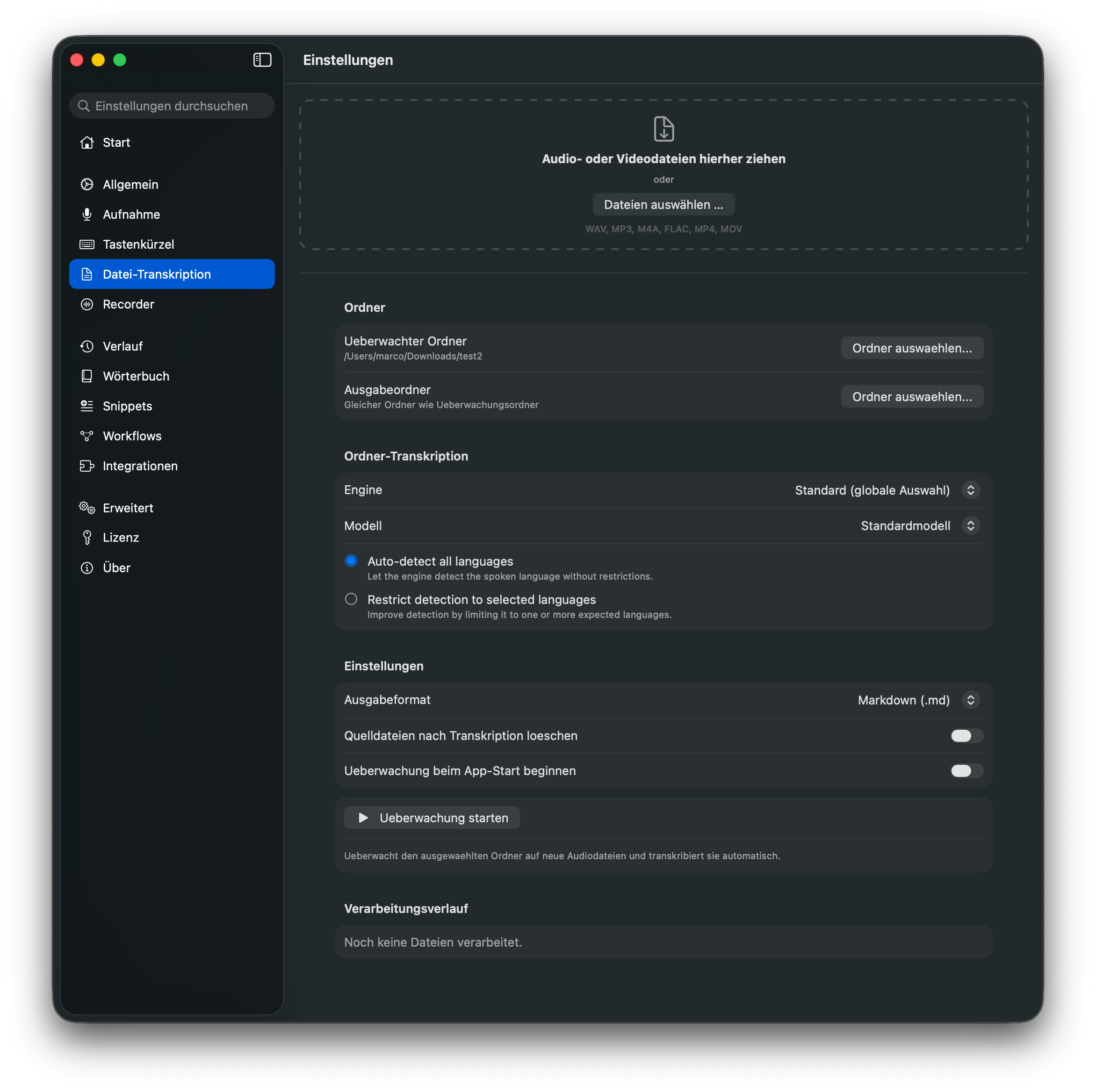
Task: Click 'Noch keine Dateien verarbeitet.' text
Action: pos(433,942)
